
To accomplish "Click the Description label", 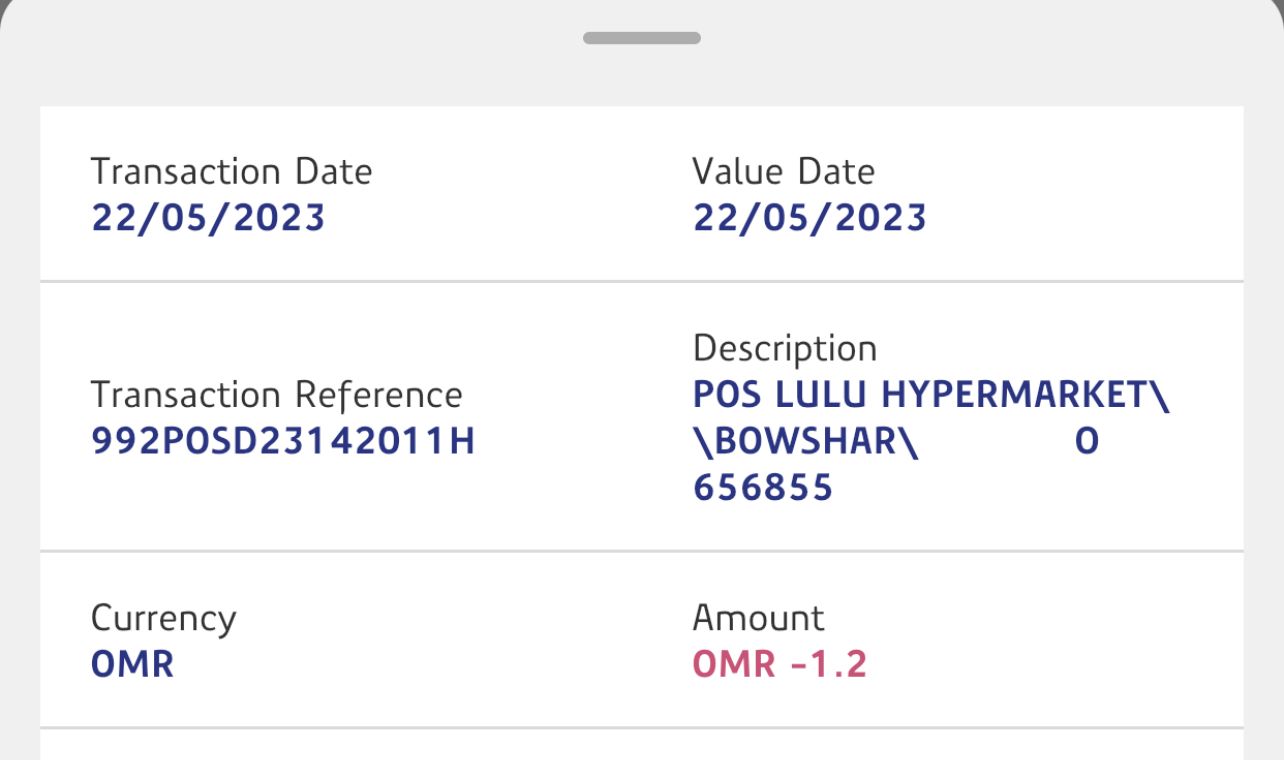I will coord(784,349).
